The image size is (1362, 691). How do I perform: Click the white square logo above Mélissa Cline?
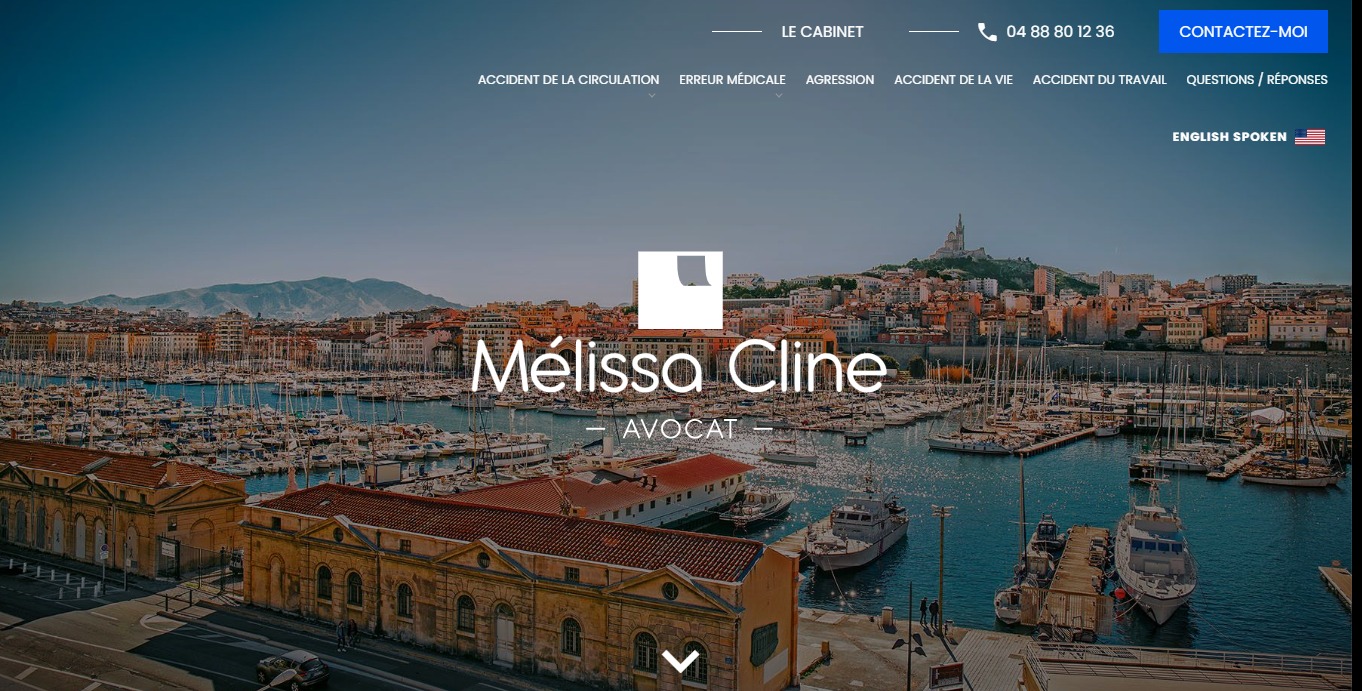point(680,290)
